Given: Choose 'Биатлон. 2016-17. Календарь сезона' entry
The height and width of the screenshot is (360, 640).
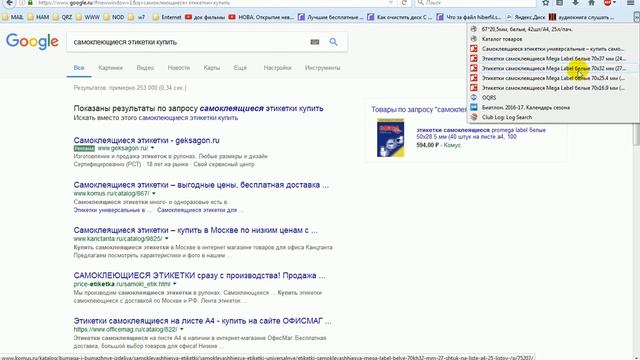Looking at the screenshot, I should coord(553,107).
